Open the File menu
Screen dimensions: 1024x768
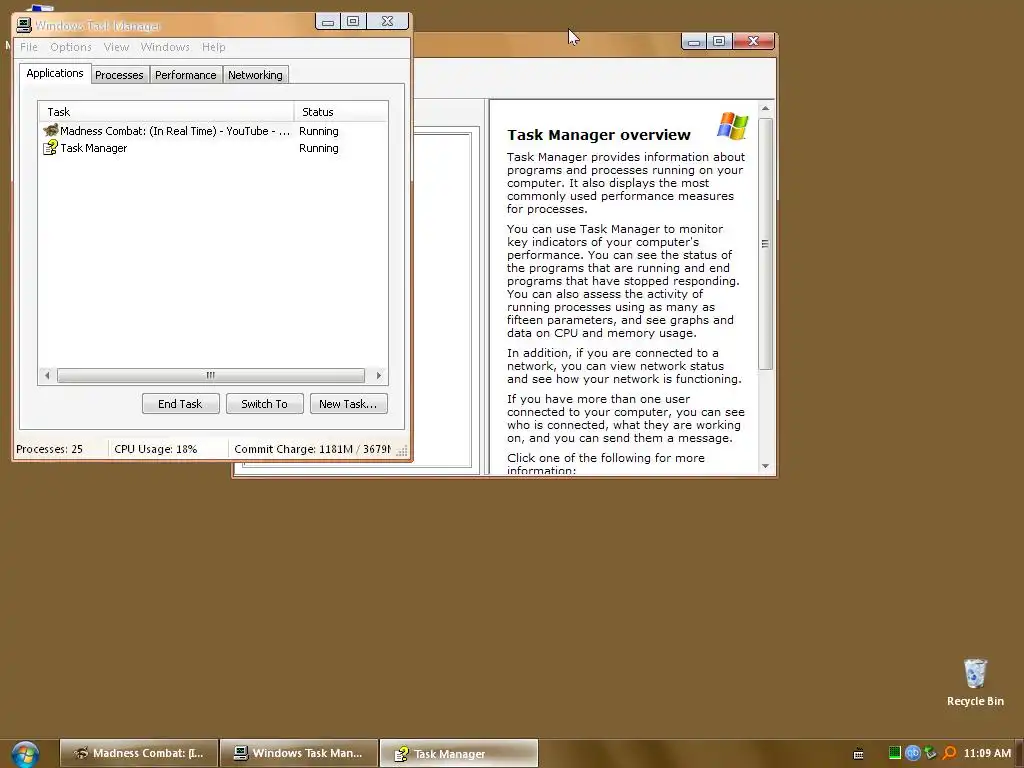29,47
